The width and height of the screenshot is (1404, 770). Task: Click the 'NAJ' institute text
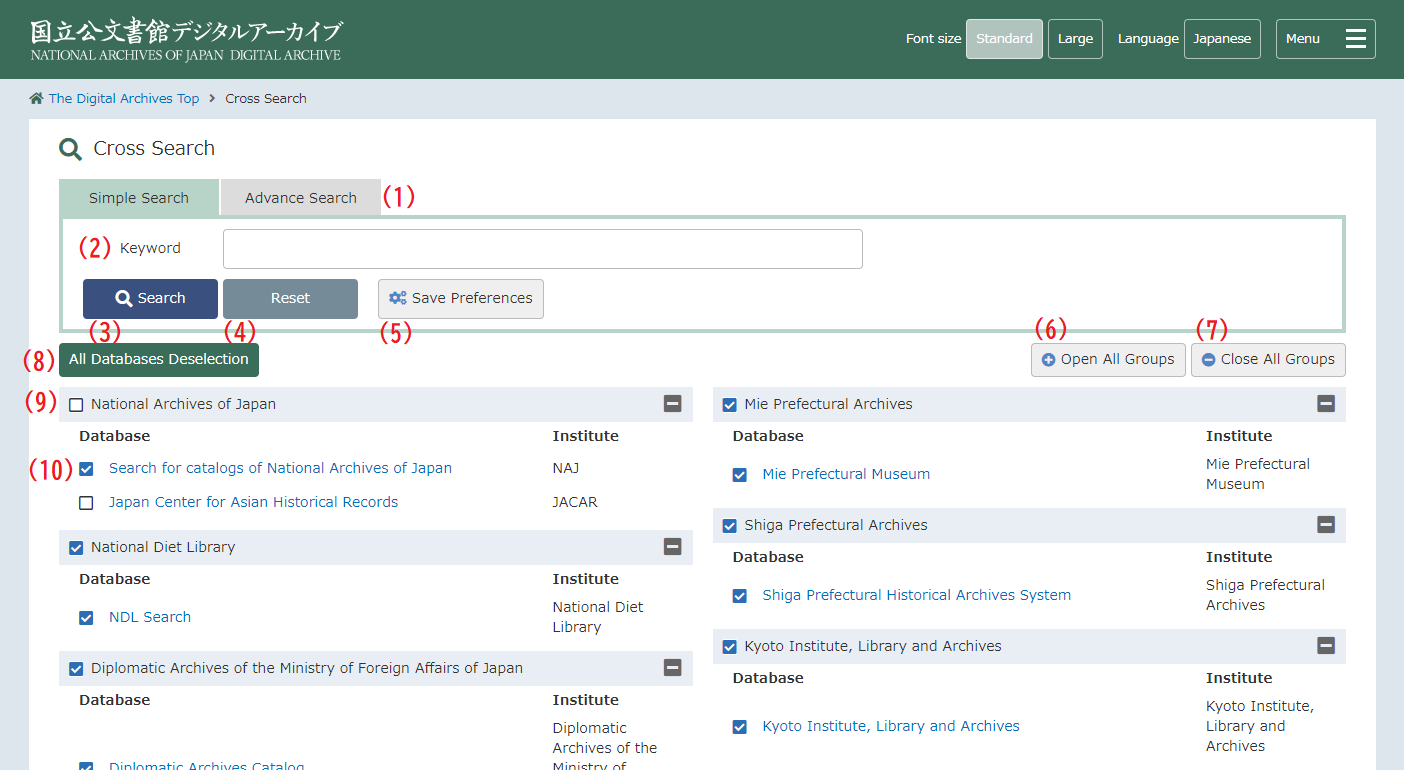click(566, 468)
